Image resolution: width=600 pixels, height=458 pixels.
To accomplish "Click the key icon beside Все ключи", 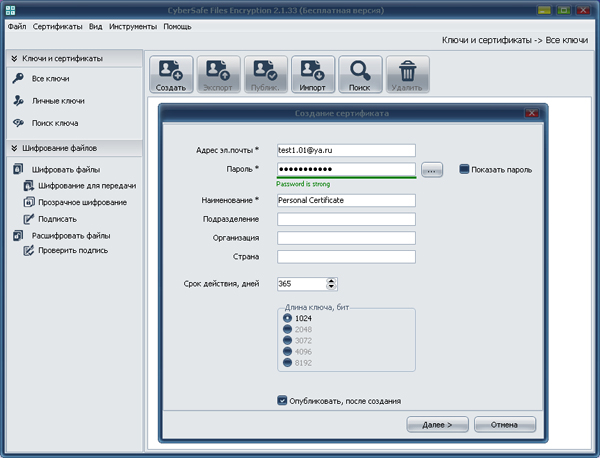I will [18, 78].
